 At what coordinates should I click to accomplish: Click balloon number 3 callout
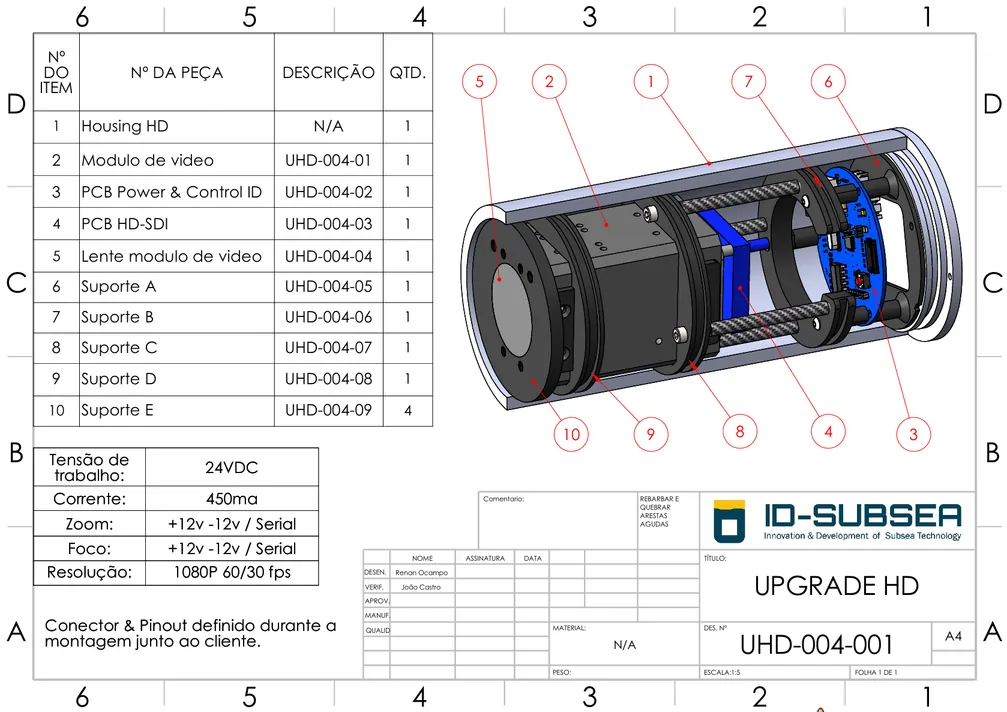pyautogui.click(x=913, y=434)
